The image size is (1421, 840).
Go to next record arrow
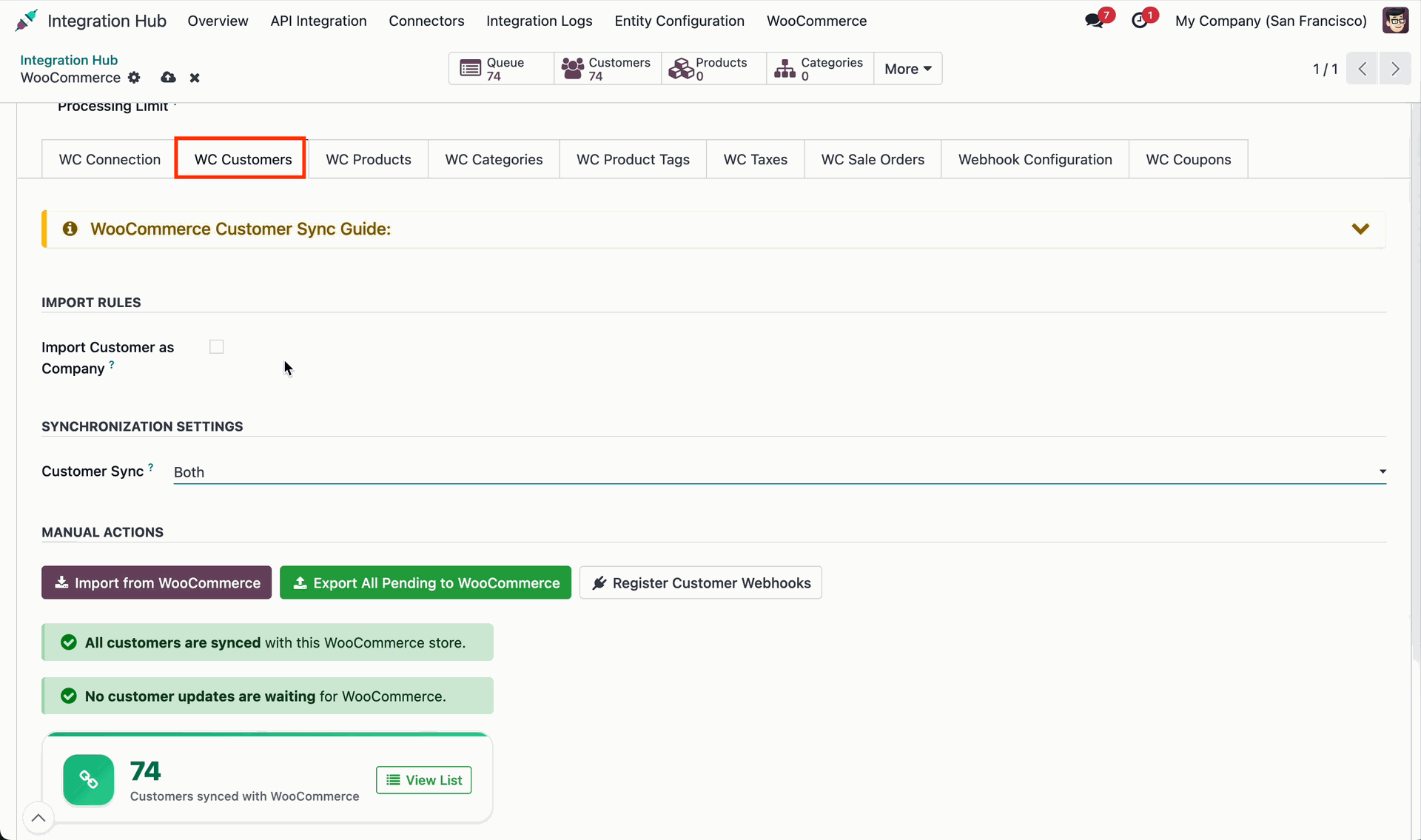point(1395,69)
